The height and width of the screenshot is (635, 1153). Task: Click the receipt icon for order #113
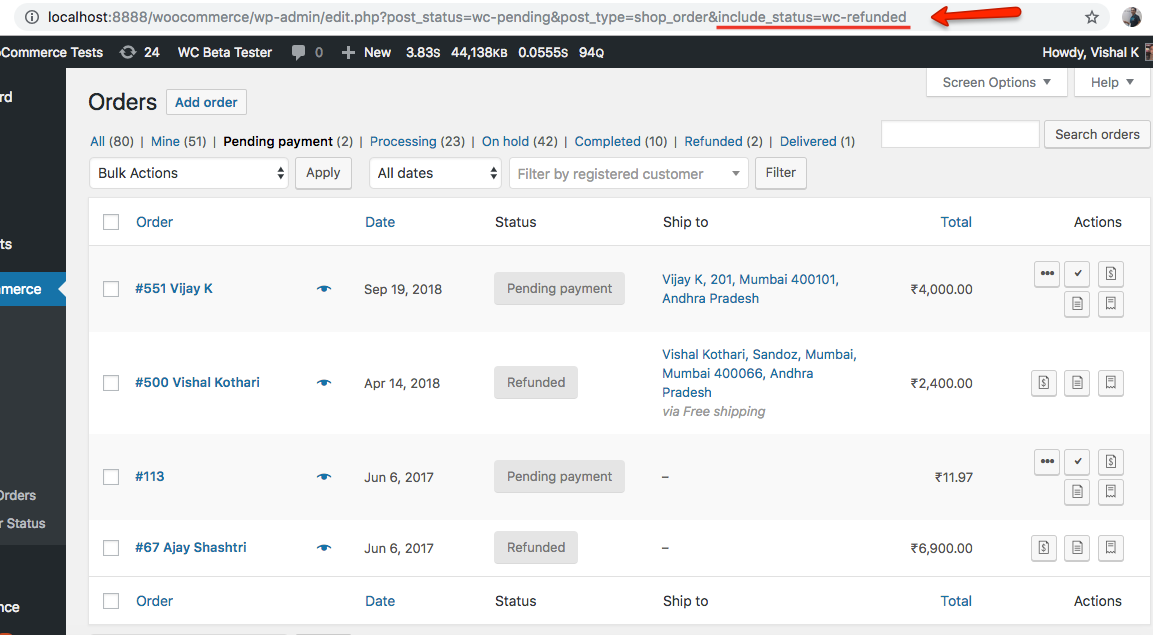(1110, 492)
